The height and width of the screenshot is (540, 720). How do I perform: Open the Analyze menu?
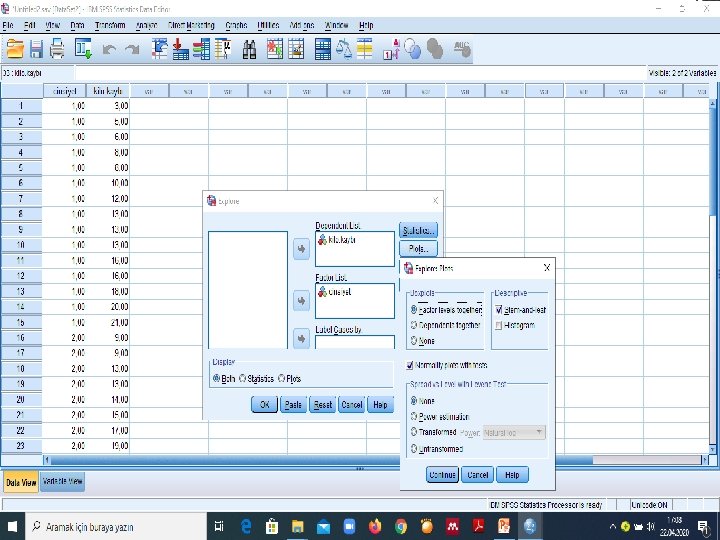[146, 25]
